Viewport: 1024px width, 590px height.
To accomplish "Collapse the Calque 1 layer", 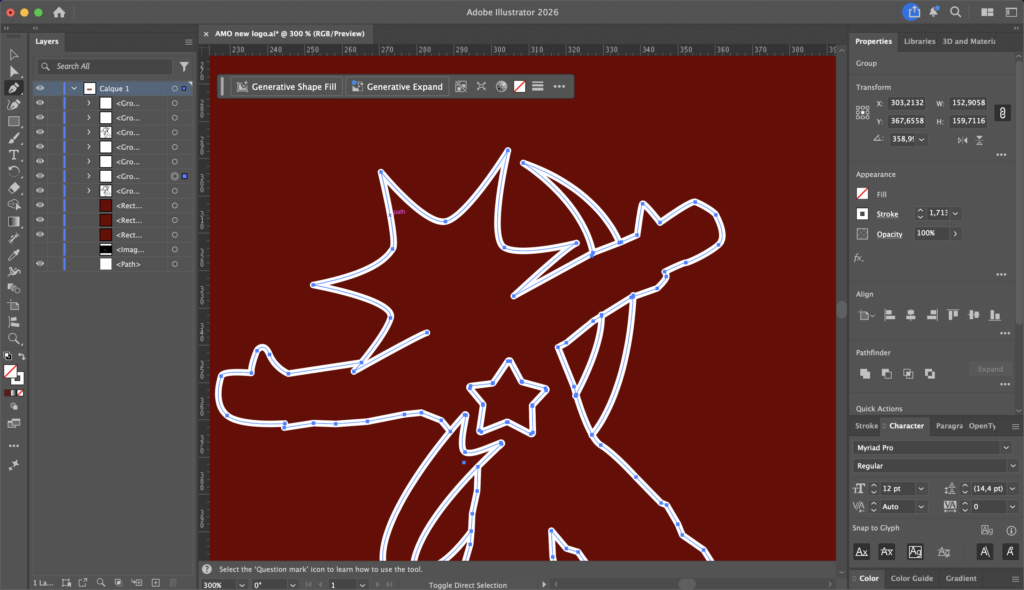I will click(74, 88).
